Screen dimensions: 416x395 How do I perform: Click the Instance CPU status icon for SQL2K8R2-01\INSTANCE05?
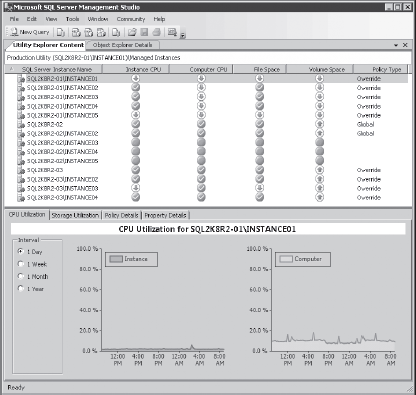(x=135, y=115)
